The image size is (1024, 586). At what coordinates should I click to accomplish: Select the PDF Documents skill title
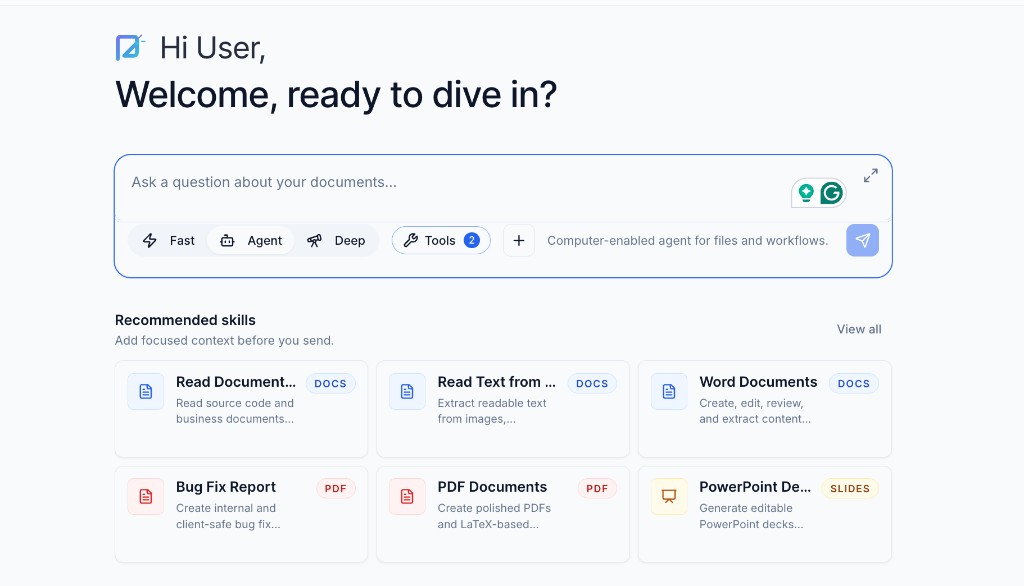click(492, 487)
